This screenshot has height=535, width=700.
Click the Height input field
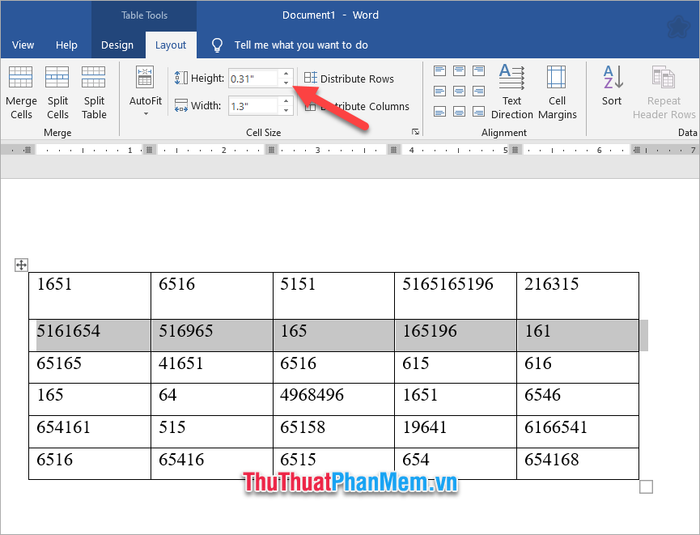(x=252, y=78)
